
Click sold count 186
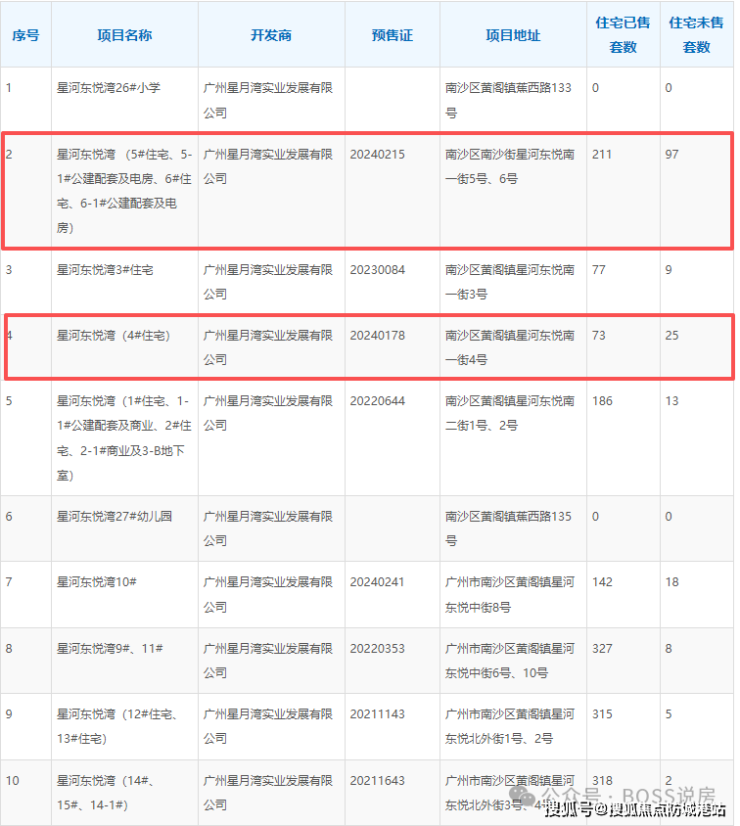pos(603,401)
